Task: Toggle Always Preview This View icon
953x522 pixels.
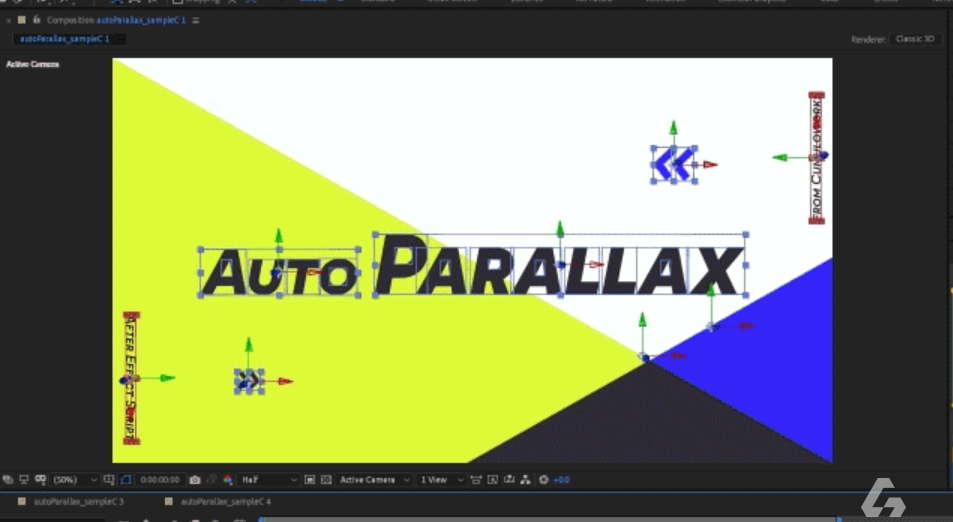Action: click(x=8, y=480)
